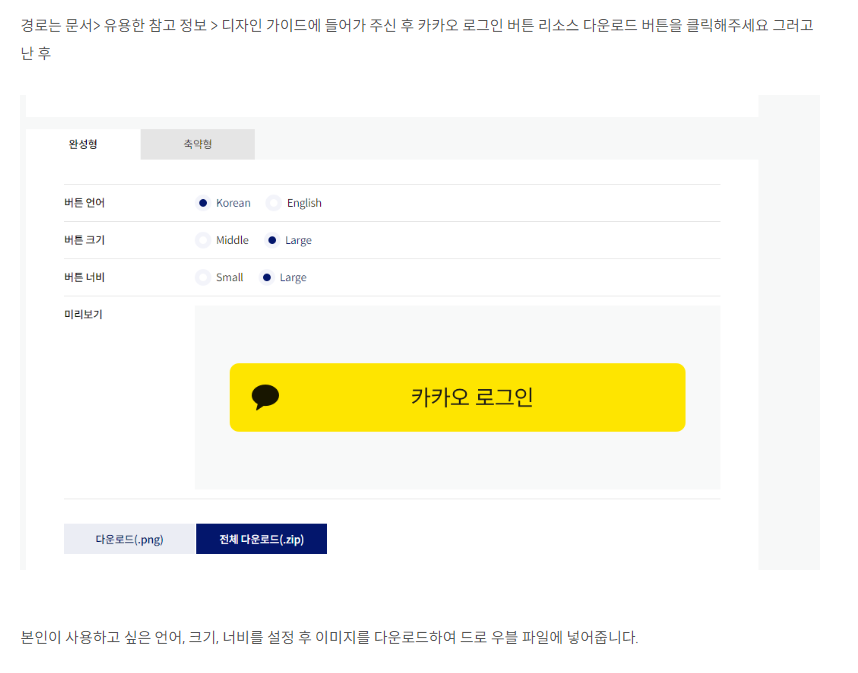The height and width of the screenshot is (673, 858).
Task: Click the 다운로드(.png) button
Action: (x=130, y=539)
